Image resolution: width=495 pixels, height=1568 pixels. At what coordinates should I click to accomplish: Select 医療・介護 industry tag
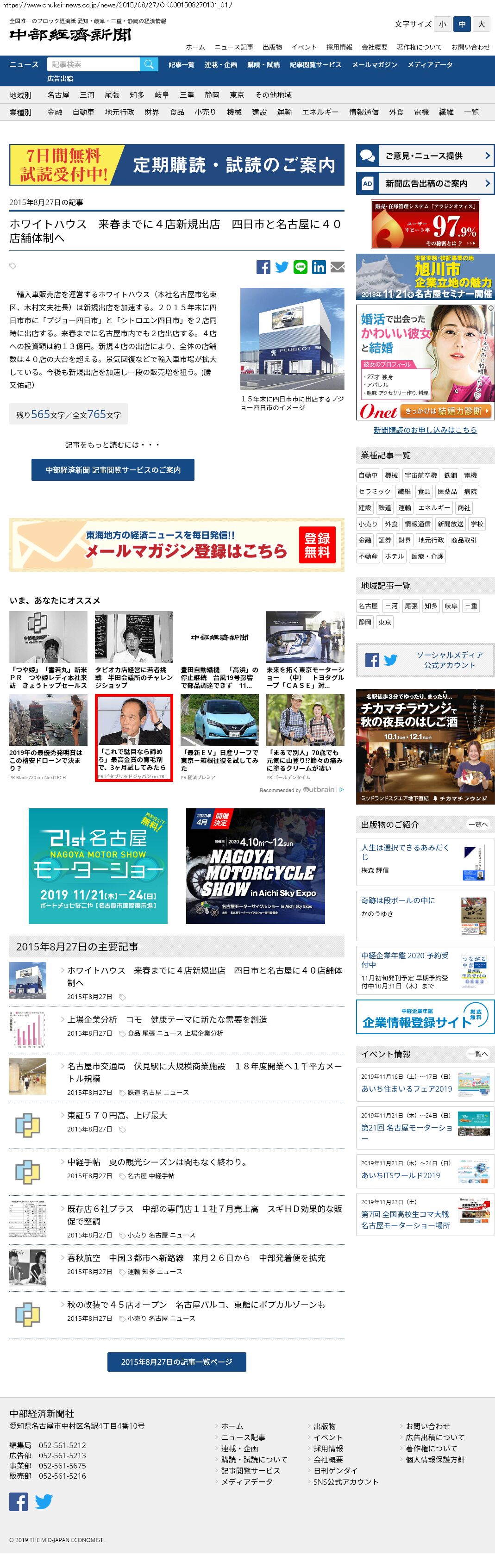click(427, 556)
